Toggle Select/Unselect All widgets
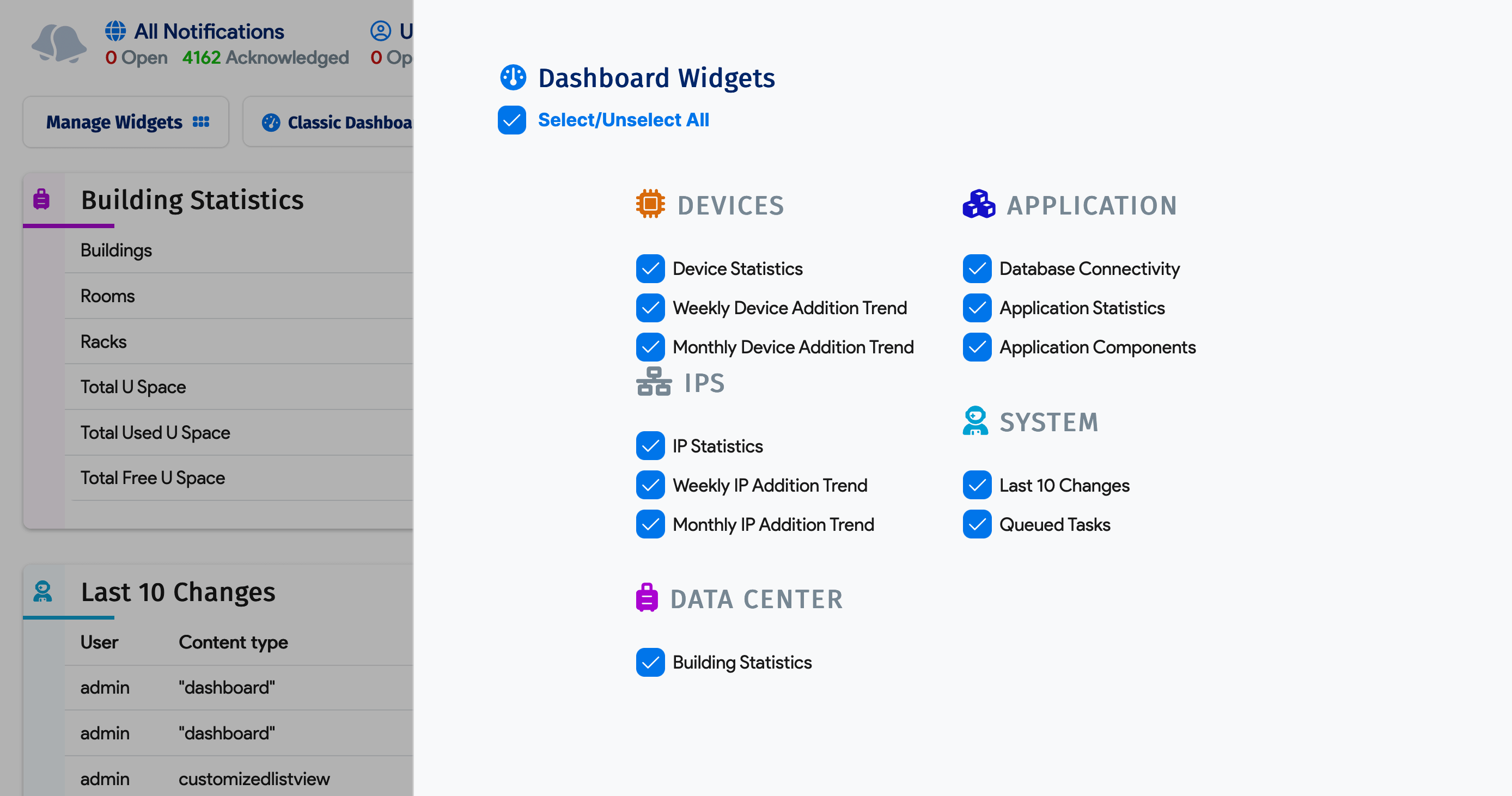The image size is (1512, 796). (511, 120)
